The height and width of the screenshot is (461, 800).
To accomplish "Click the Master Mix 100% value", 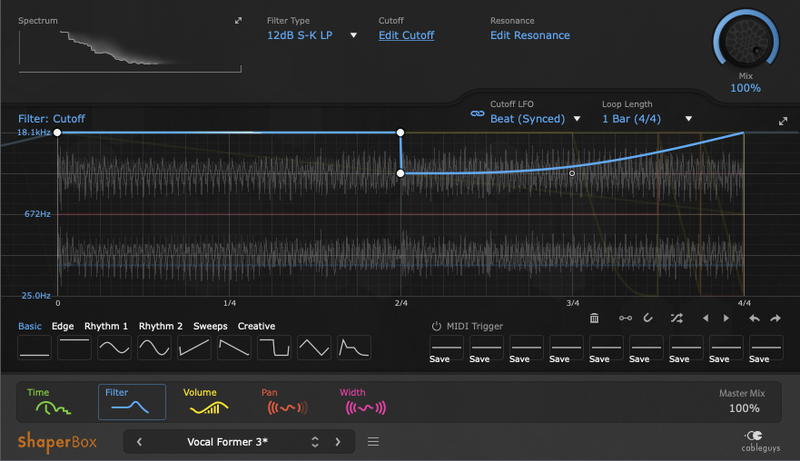I will point(744,408).
